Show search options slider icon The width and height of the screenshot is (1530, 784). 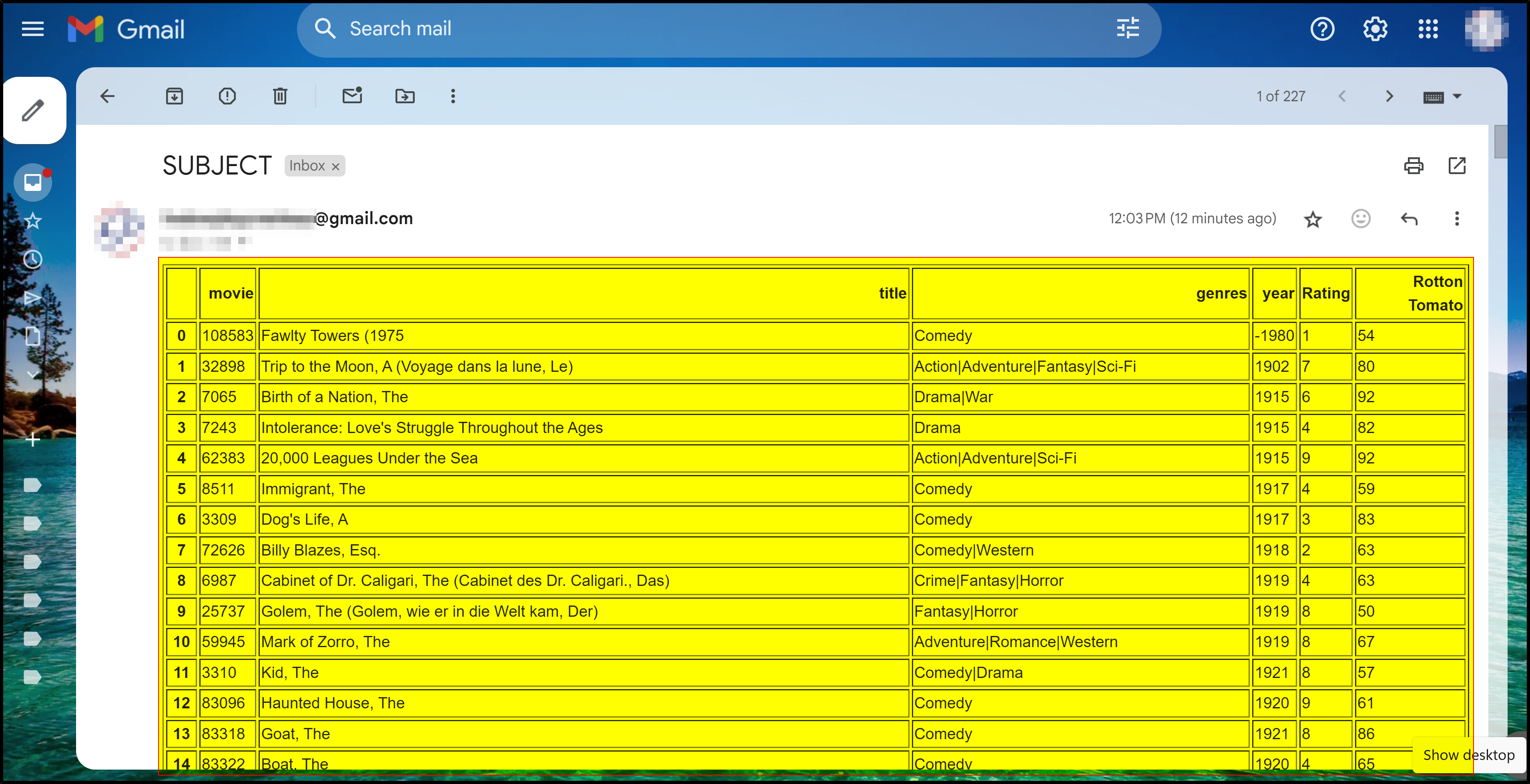pyautogui.click(x=1127, y=28)
